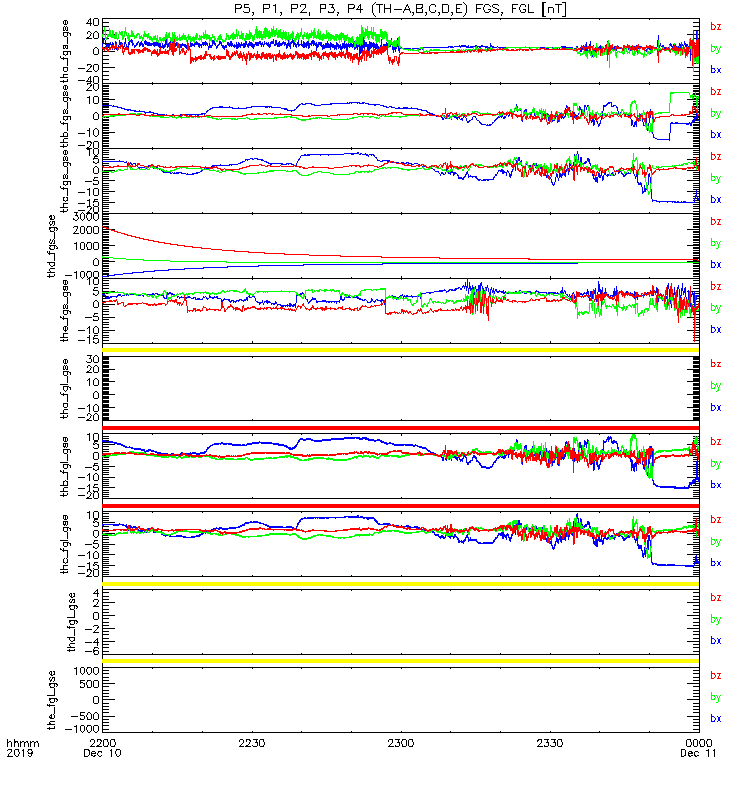750x800 pixels.
Task: Click the 'hhmm' time format label
Action: [22, 743]
